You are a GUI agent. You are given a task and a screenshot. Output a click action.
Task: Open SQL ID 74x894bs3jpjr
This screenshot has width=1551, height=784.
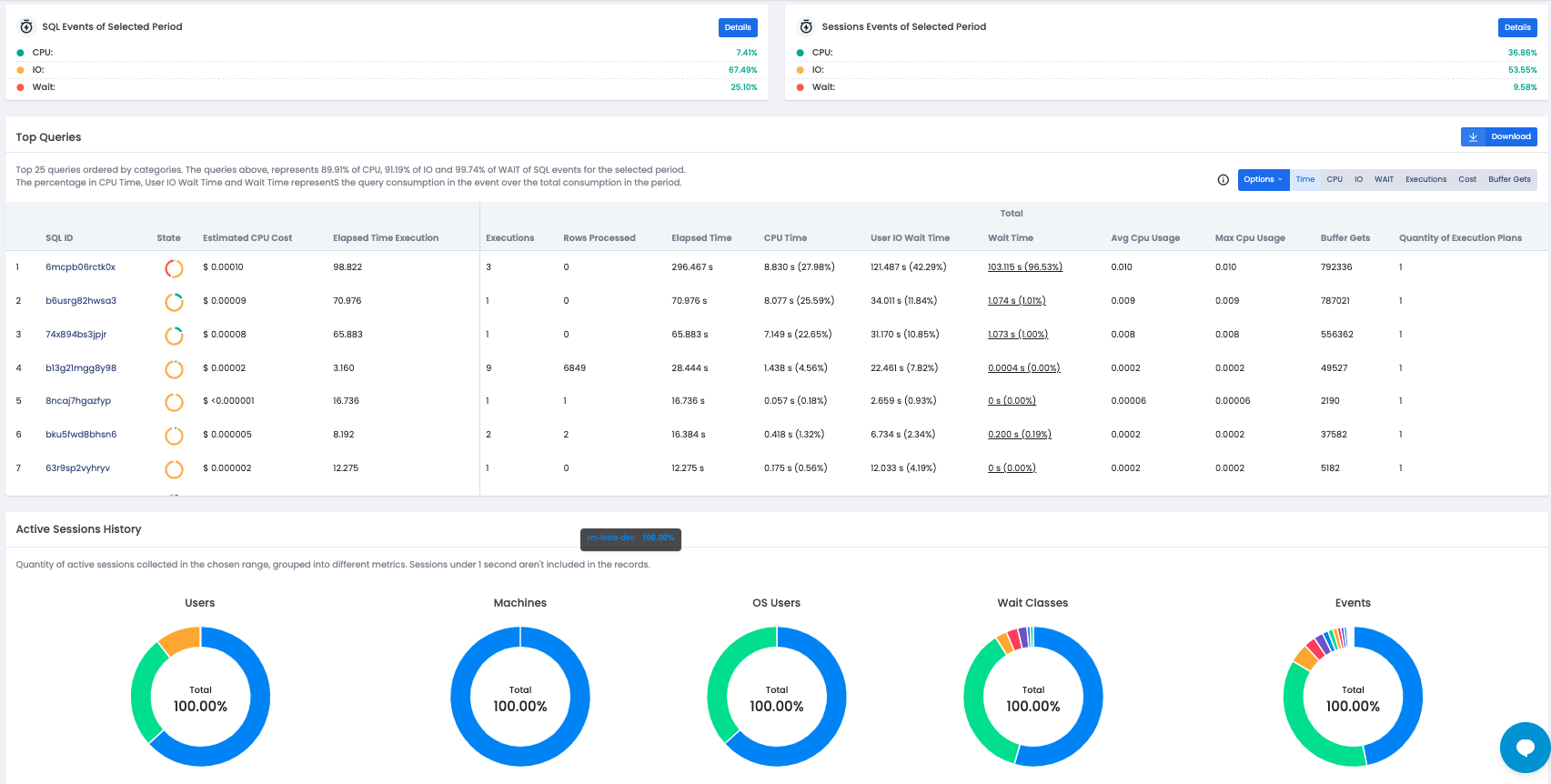coord(76,335)
